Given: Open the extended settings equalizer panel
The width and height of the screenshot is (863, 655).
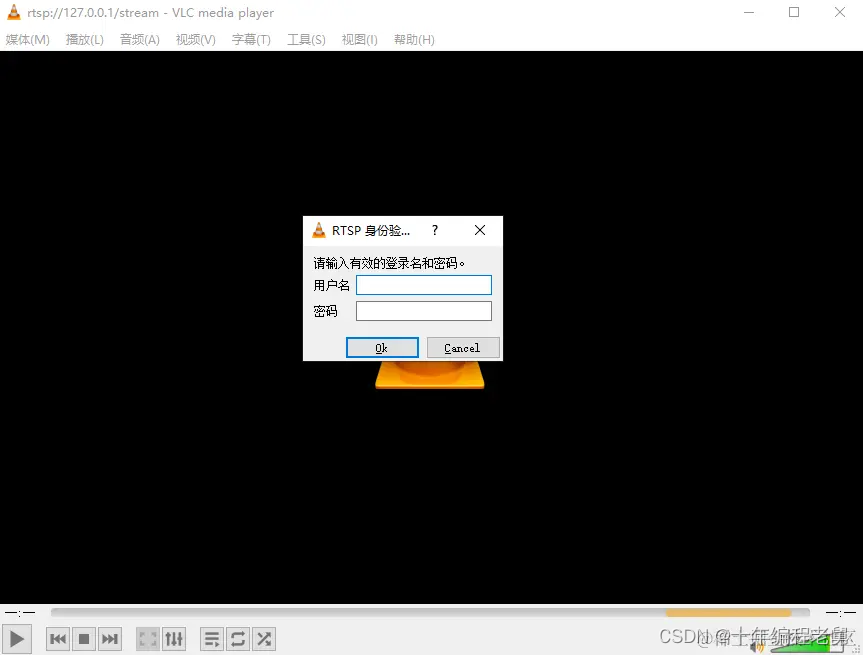Looking at the screenshot, I should click(174, 638).
